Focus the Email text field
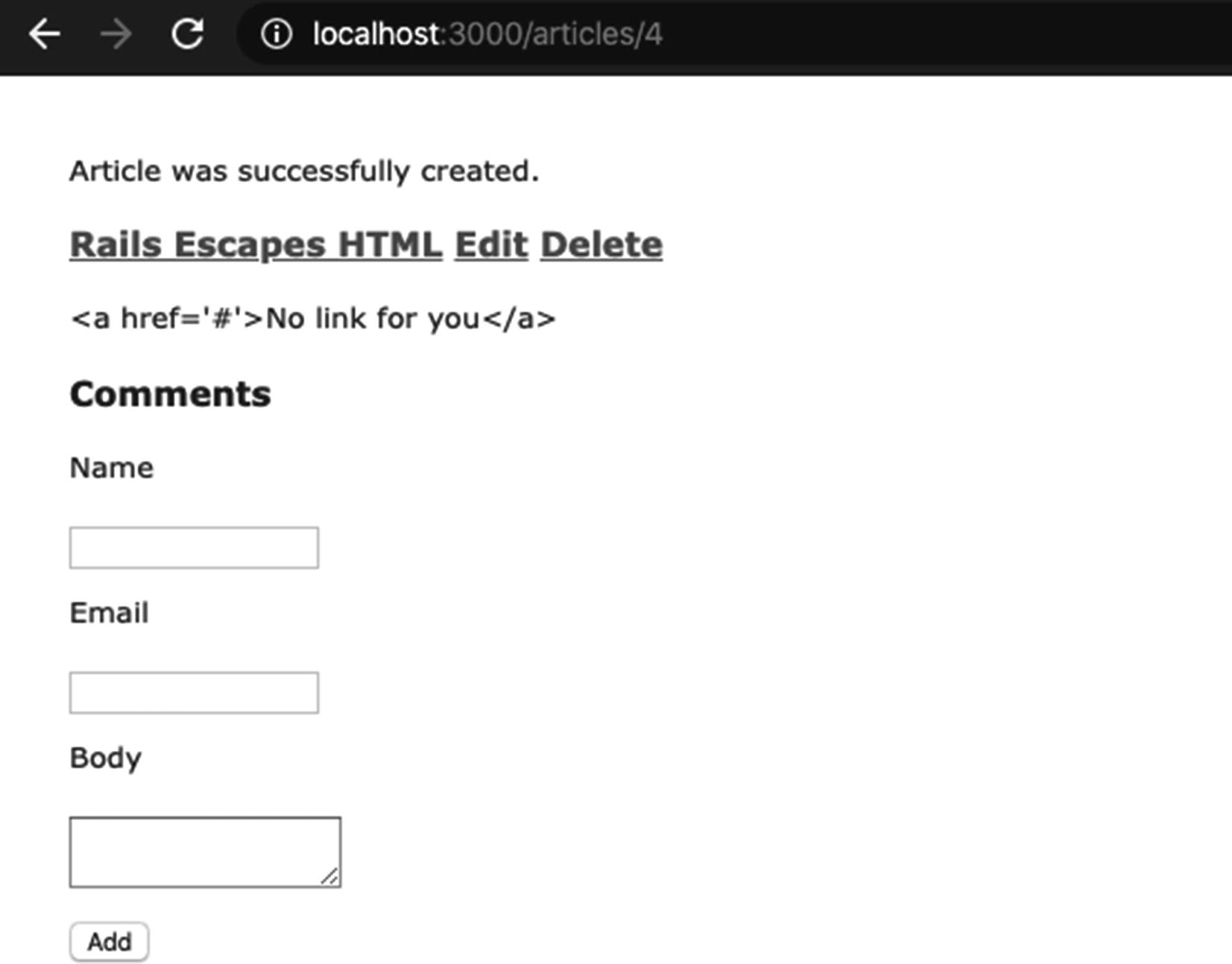Screen dimensions: 1232x964 tap(194, 693)
